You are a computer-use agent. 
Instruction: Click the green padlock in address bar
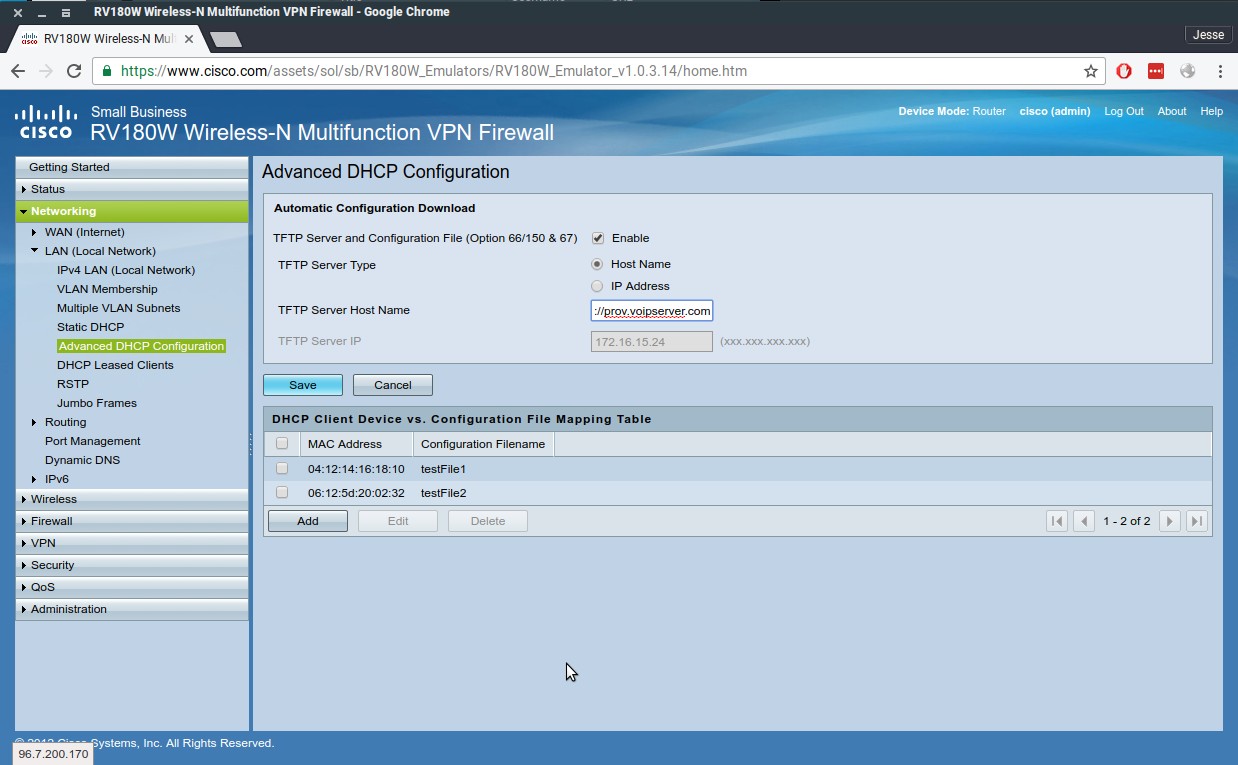pos(107,71)
